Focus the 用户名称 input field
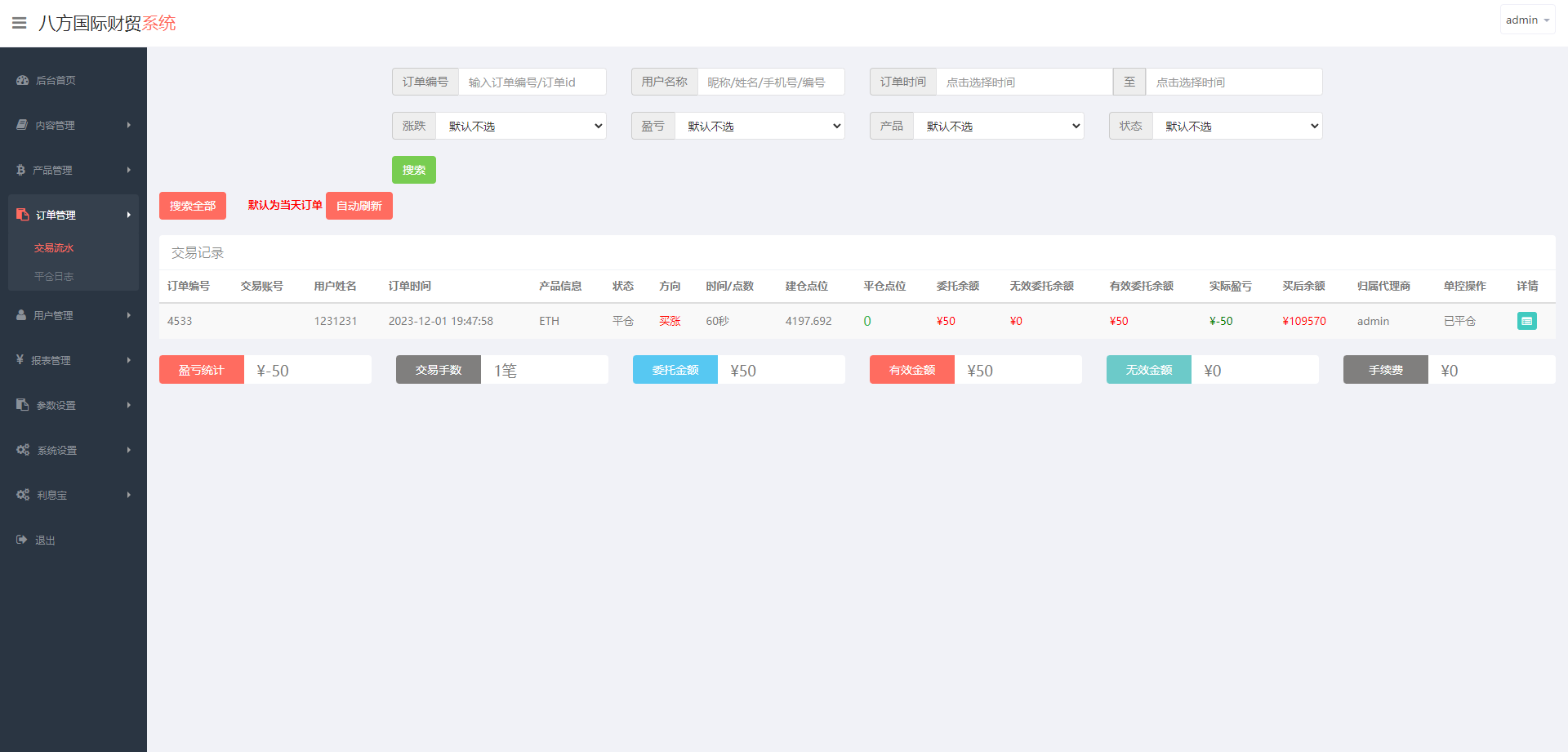The width and height of the screenshot is (1568, 752). [771, 82]
